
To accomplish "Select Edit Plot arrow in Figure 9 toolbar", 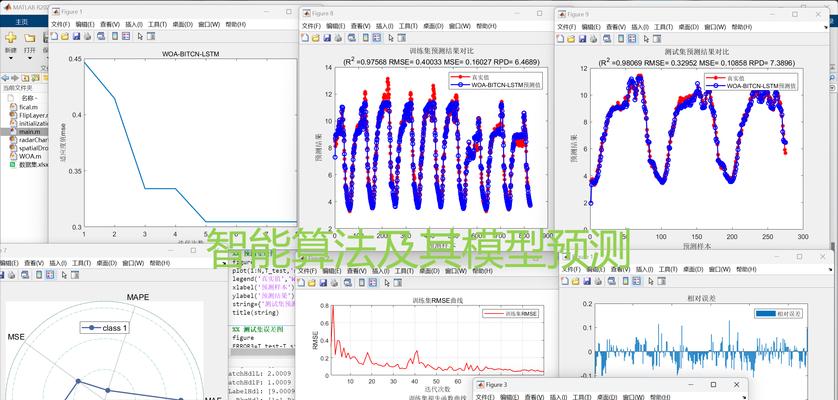I will tap(647, 39).
